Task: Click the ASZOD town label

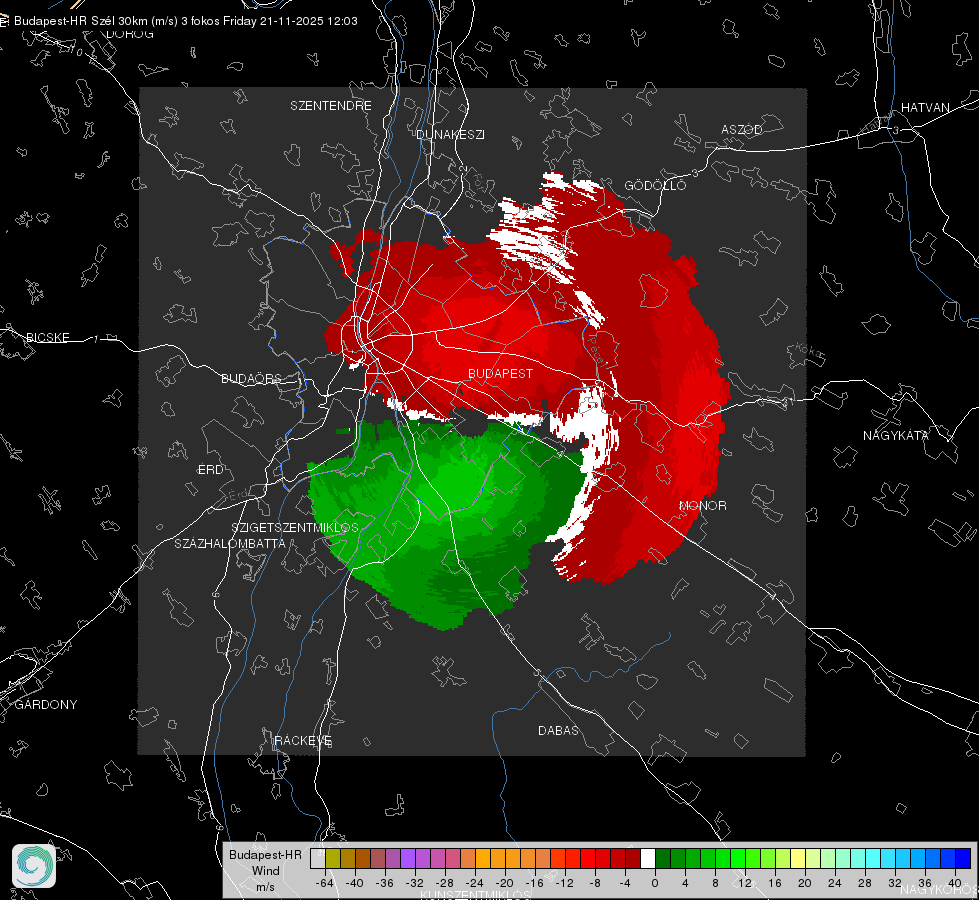Action: pos(742,129)
